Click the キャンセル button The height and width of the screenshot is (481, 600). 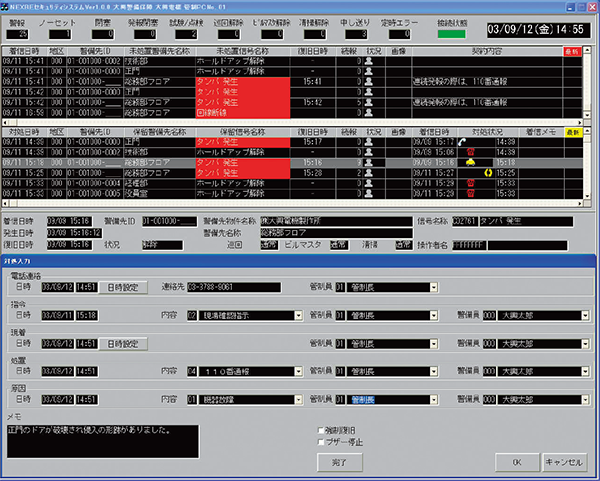pos(564,463)
